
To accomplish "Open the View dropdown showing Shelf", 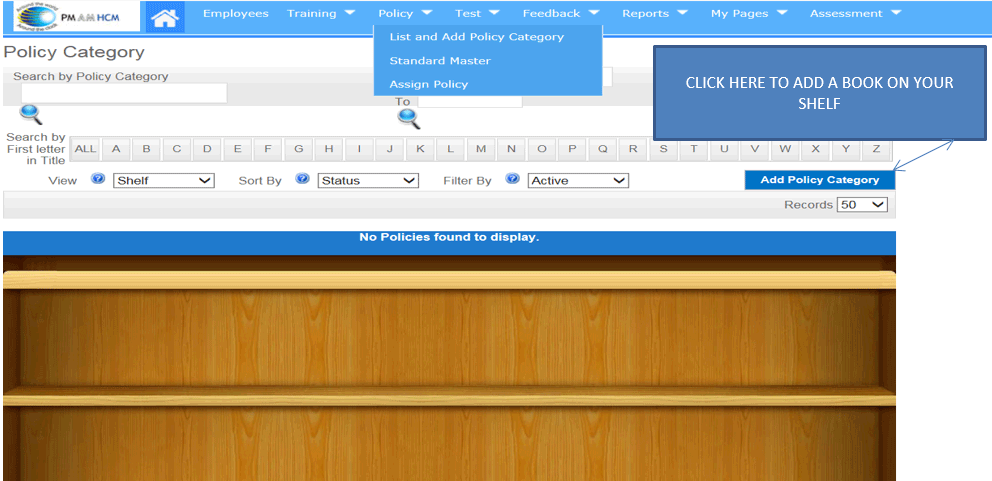I will 164,181.
